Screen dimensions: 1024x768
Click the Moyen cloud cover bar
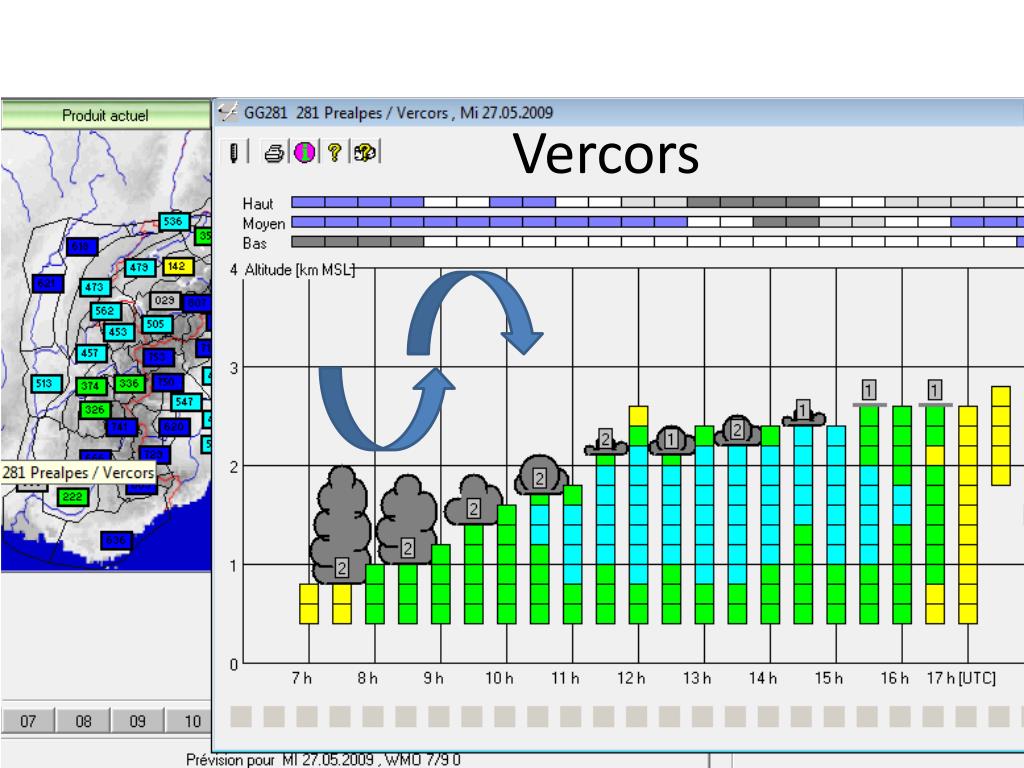coord(657,222)
